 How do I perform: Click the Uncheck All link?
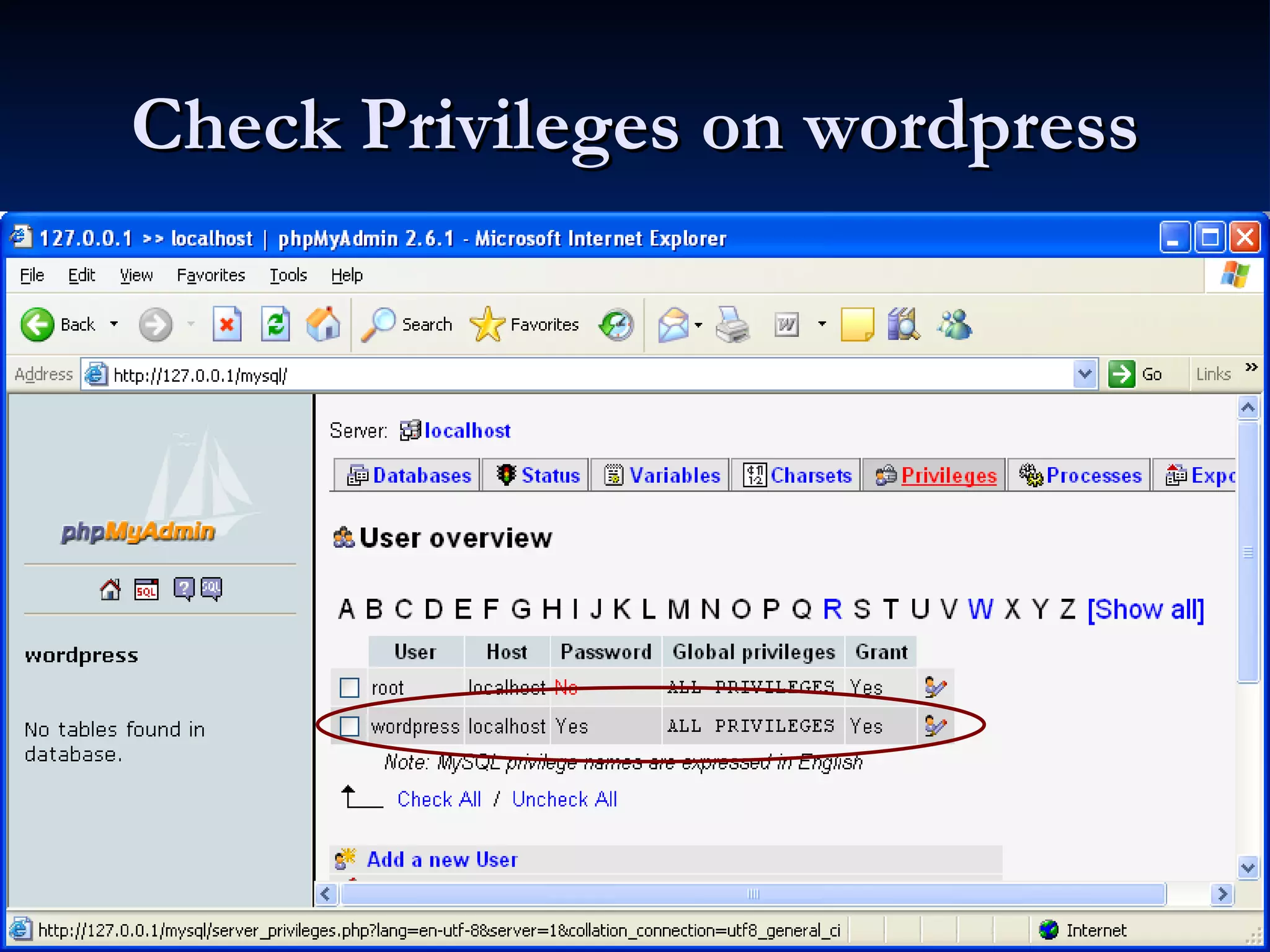click(564, 800)
